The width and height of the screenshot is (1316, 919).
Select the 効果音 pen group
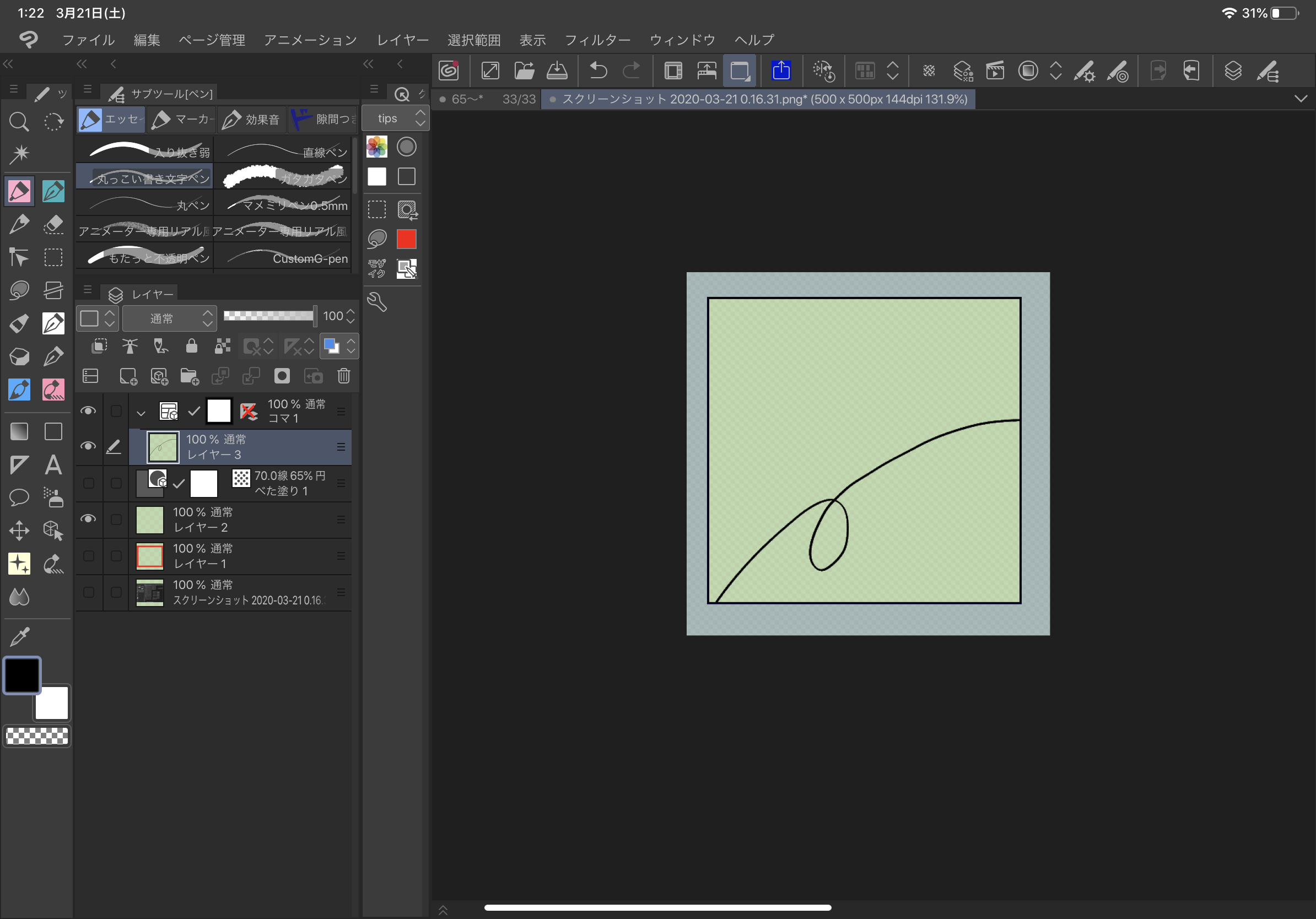[x=252, y=119]
